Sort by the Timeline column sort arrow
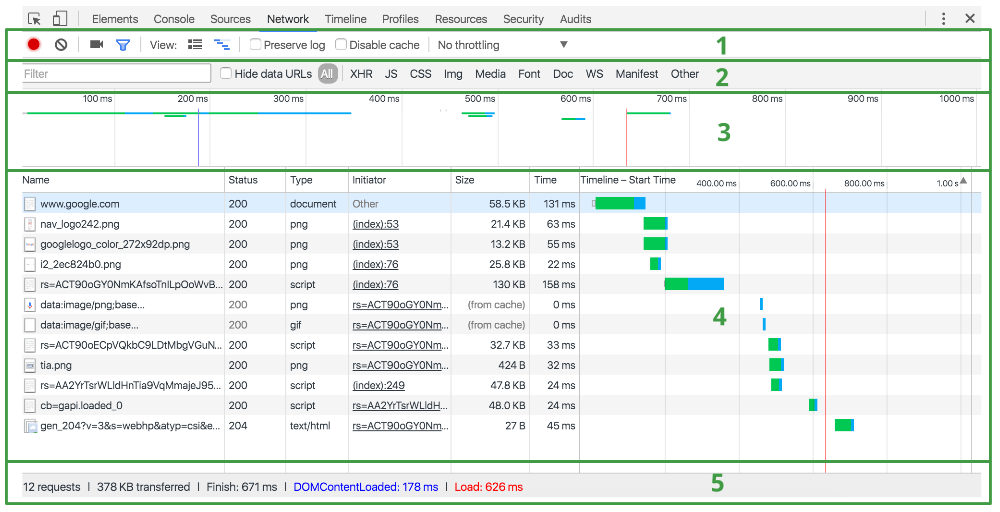The width and height of the screenshot is (1000, 512). (x=963, y=181)
